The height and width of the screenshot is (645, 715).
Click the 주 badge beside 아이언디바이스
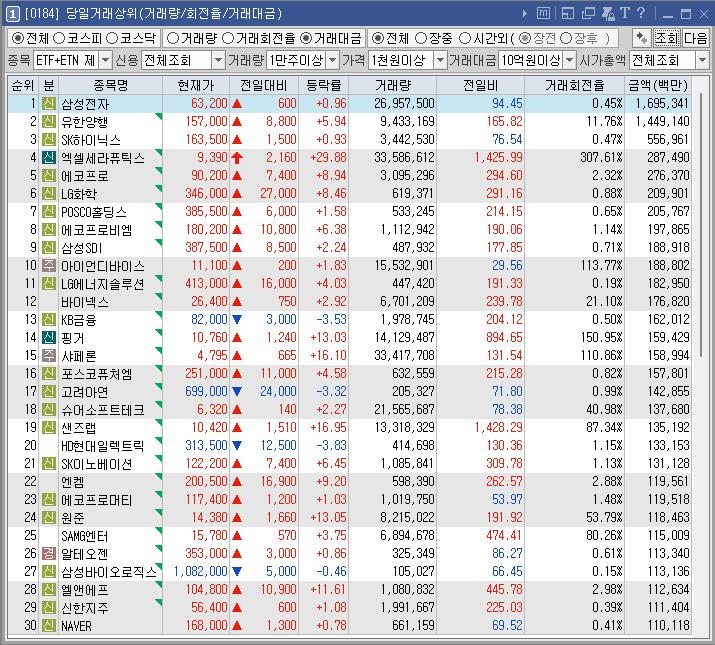[x=49, y=265]
